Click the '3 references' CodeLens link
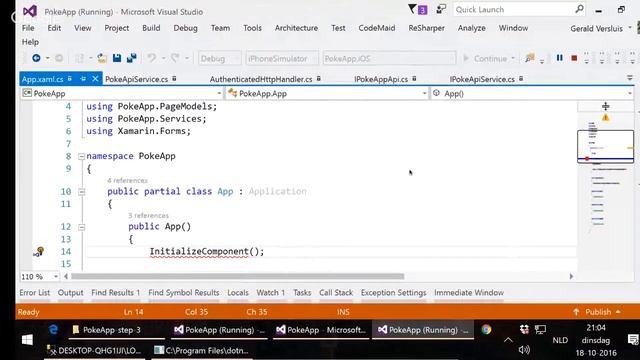The image size is (640, 360). point(148,215)
